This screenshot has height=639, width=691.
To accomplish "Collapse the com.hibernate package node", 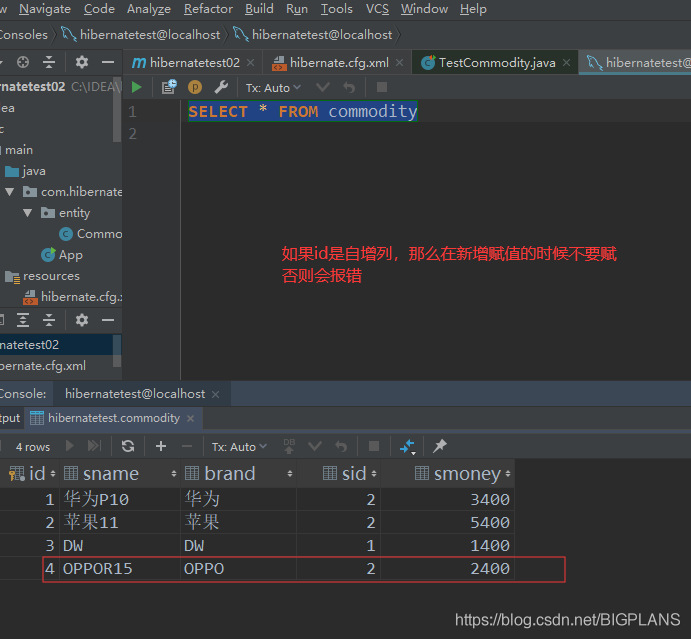I will tap(10, 192).
